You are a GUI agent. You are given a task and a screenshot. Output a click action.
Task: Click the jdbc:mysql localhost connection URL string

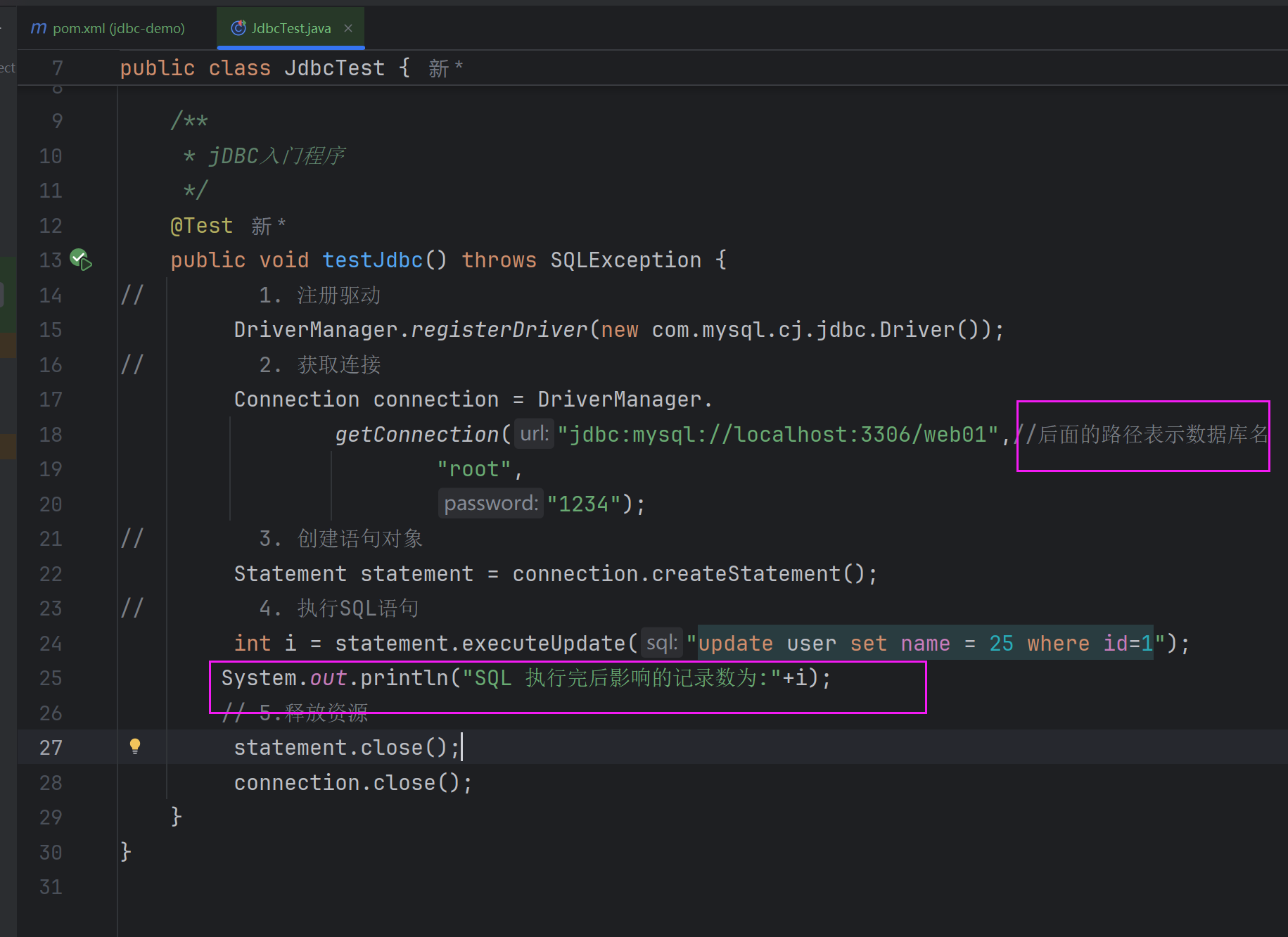tap(777, 435)
